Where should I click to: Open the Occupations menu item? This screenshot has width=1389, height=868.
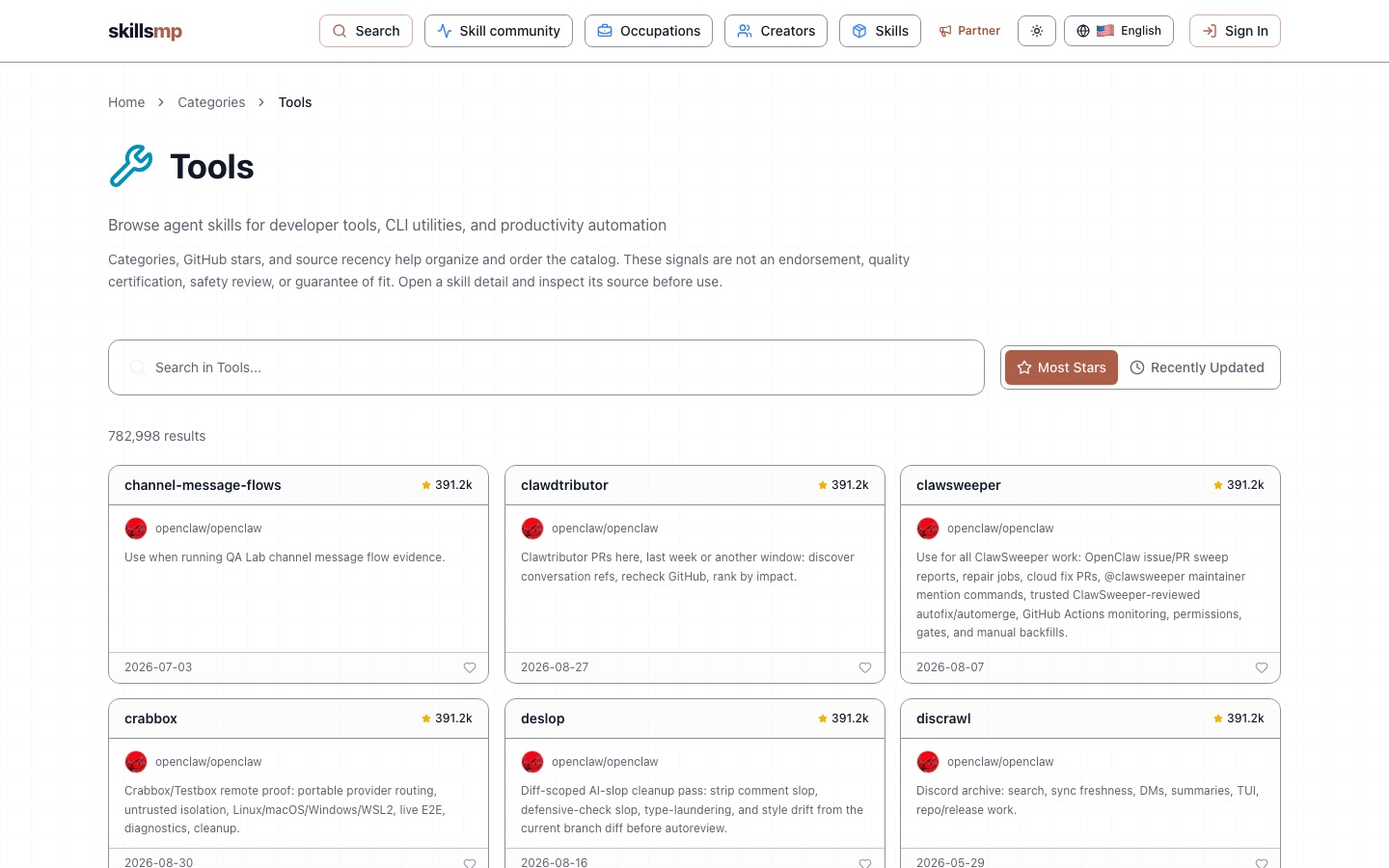(x=648, y=31)
